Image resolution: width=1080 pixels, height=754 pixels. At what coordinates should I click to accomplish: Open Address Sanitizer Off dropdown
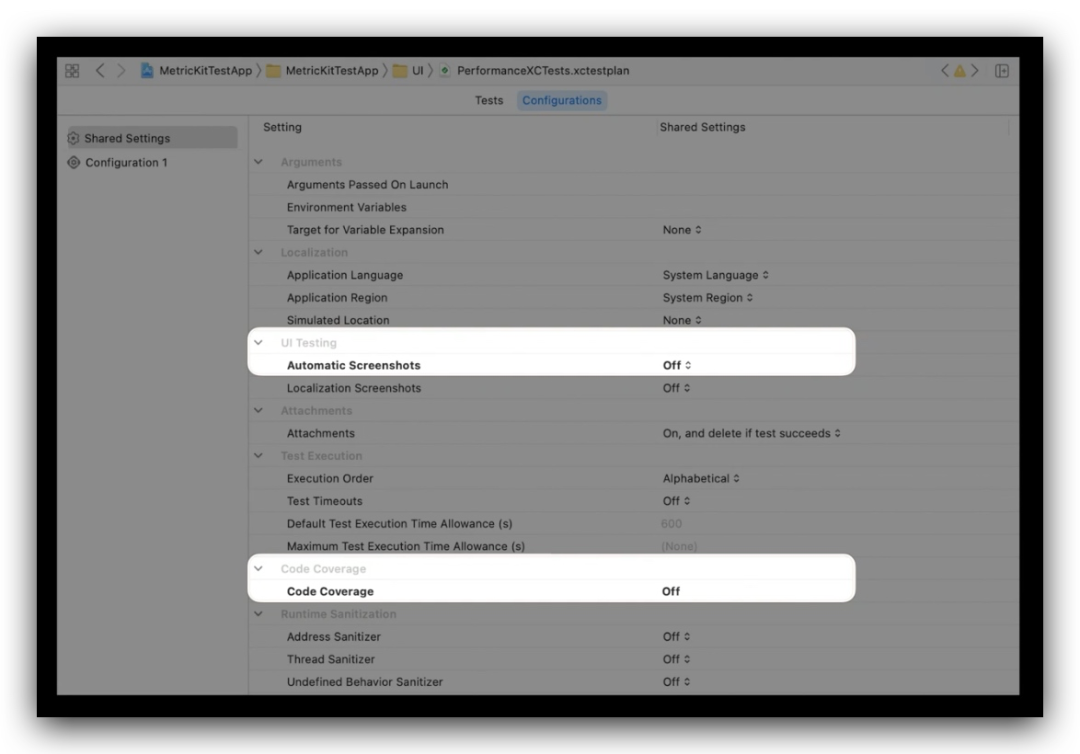click(x=676, y=637)
